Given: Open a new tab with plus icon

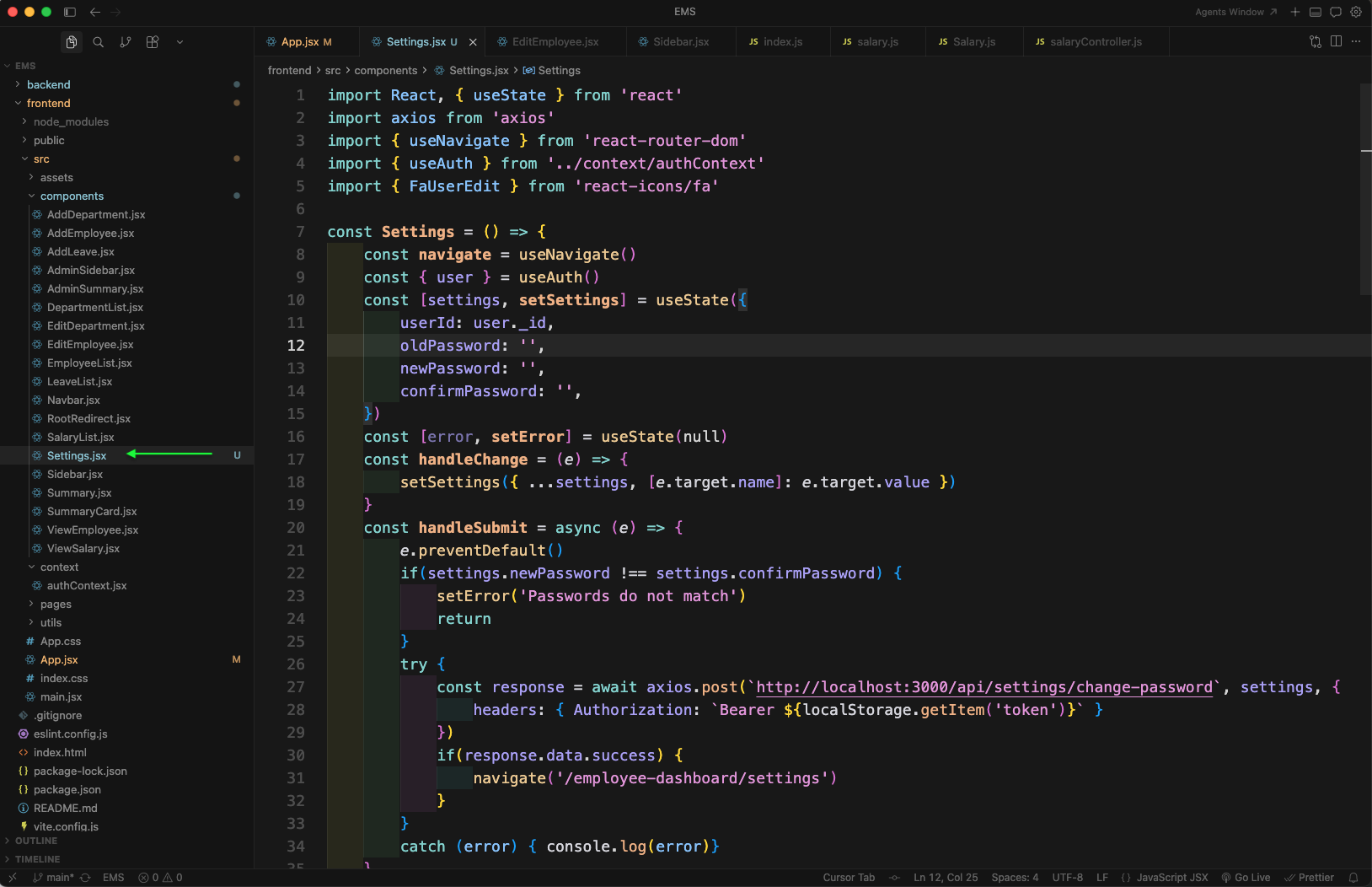Looking at the screenshot, I should (1295, 12).
